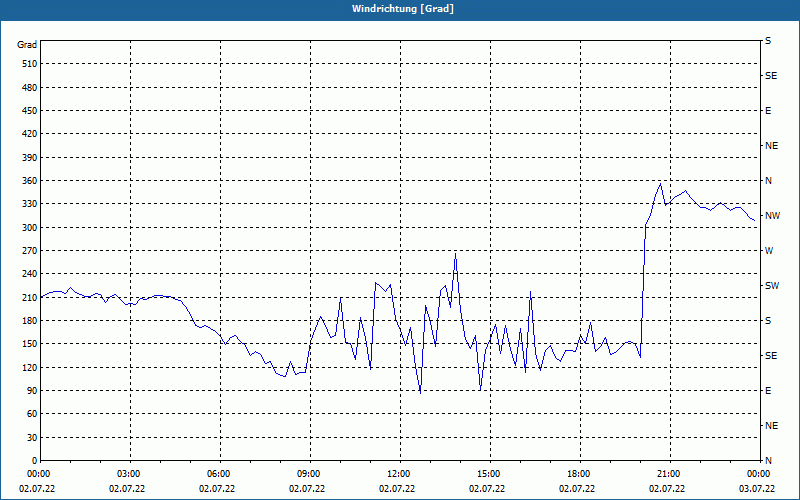800x500 pixels.
Task: Click the 02.07.22 date under 12:00
Action: [x=397, y=489]
